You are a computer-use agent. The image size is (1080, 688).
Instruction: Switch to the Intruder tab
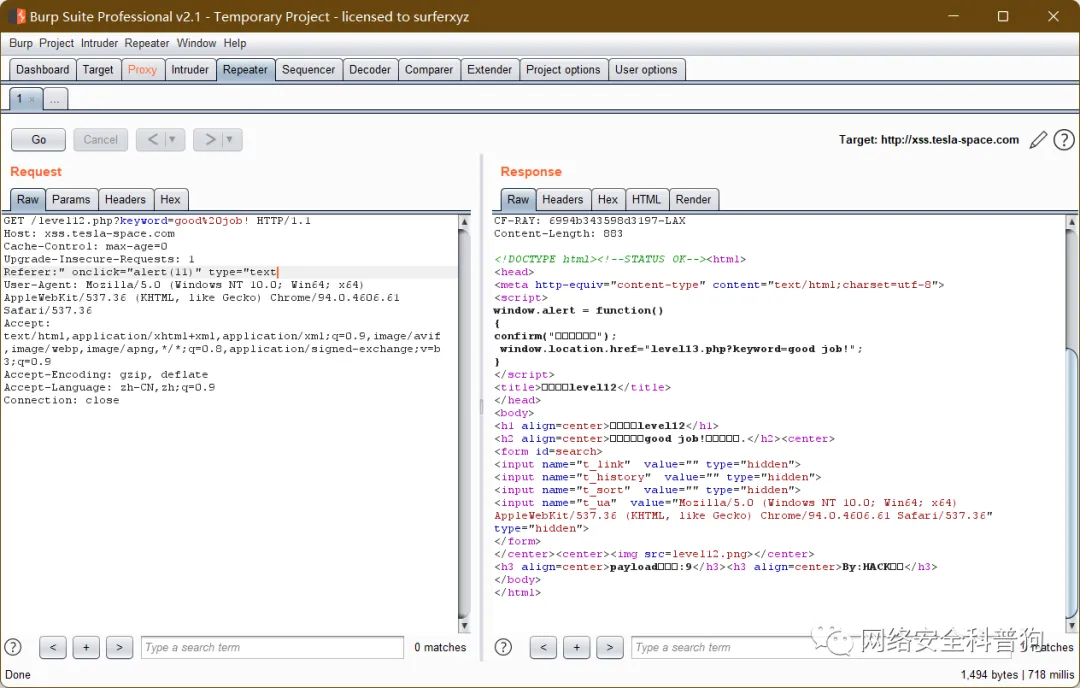click(x=190, y=70)
